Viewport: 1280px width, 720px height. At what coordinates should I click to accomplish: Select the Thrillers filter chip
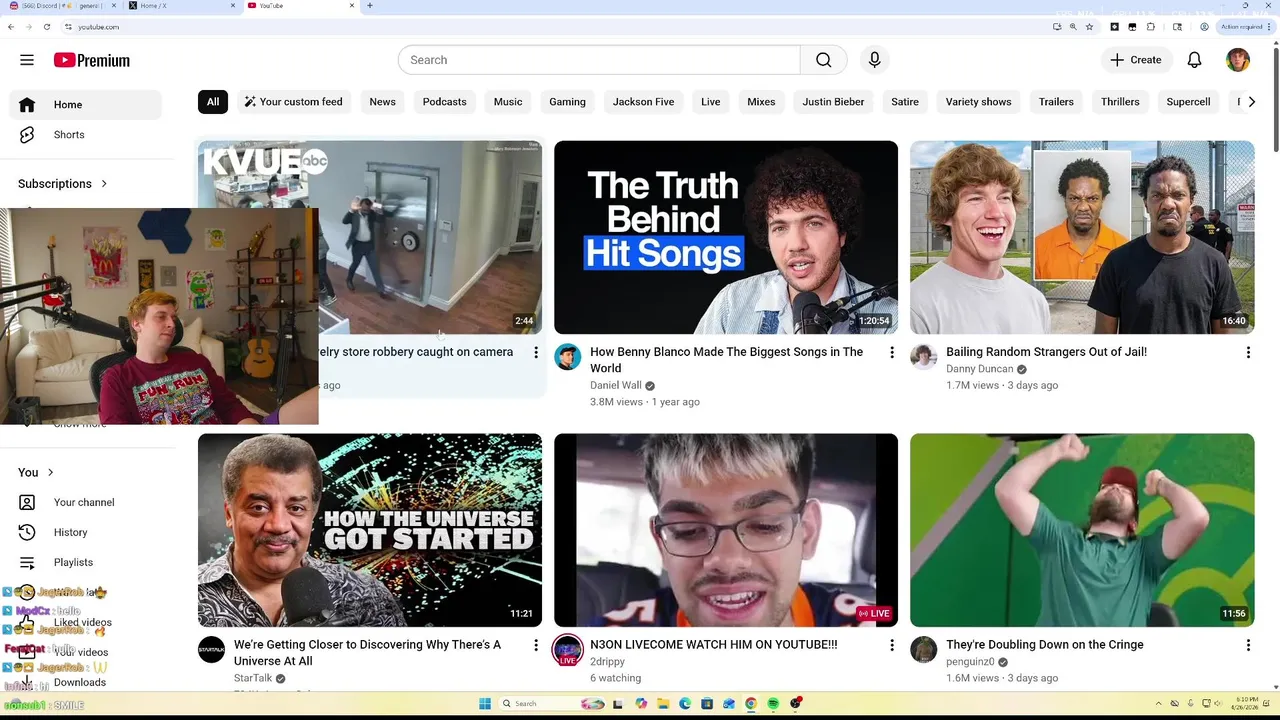click(1120, 102)
